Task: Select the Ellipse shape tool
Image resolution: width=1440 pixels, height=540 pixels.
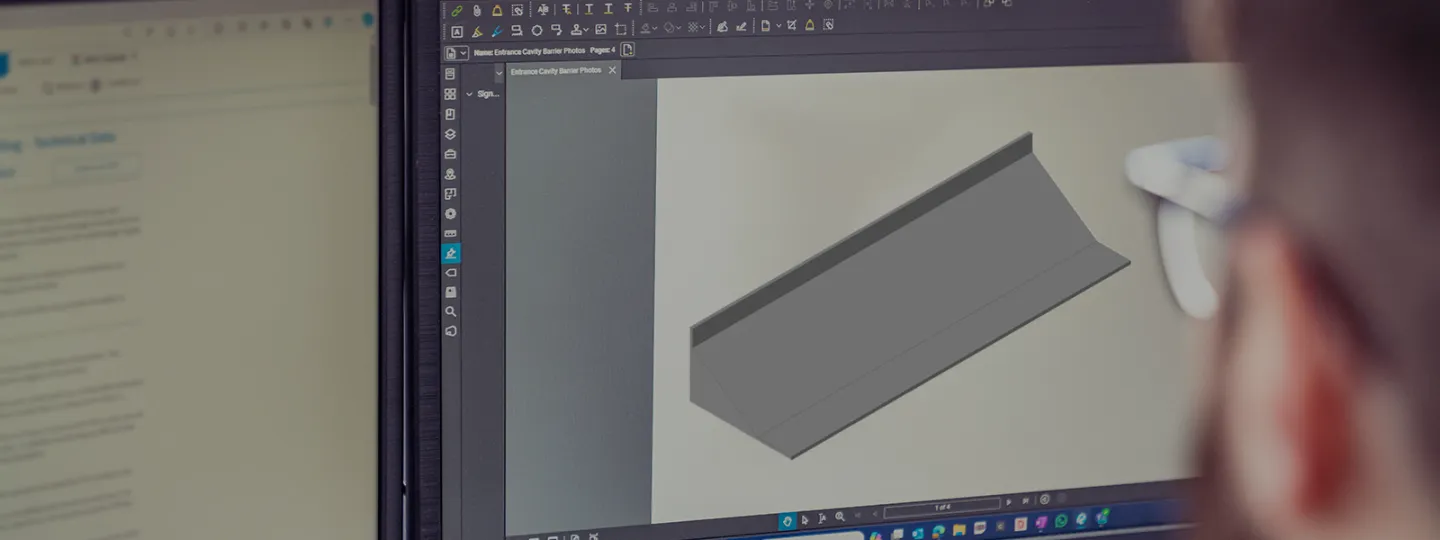Action: 537,31
